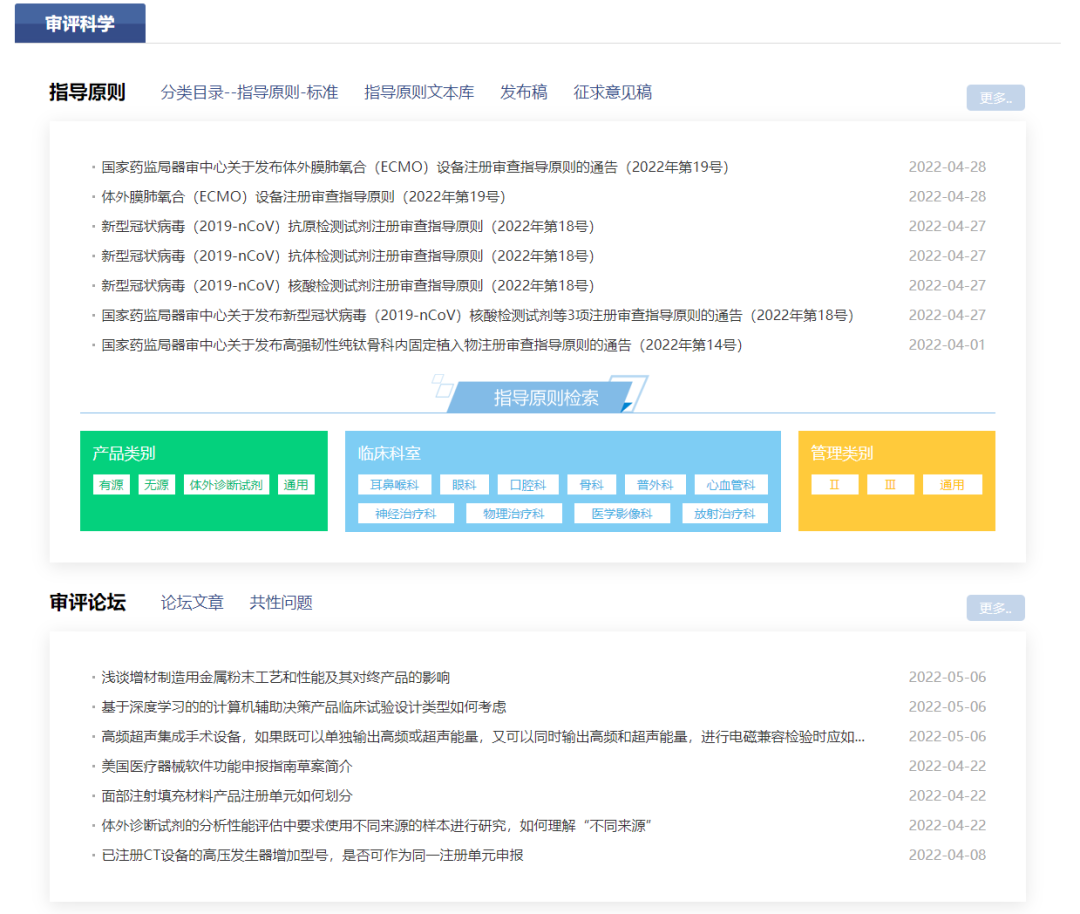1080x914 pixels.
Task: Filter by 体外诊断试剂 category
Action: pos(226,485)
